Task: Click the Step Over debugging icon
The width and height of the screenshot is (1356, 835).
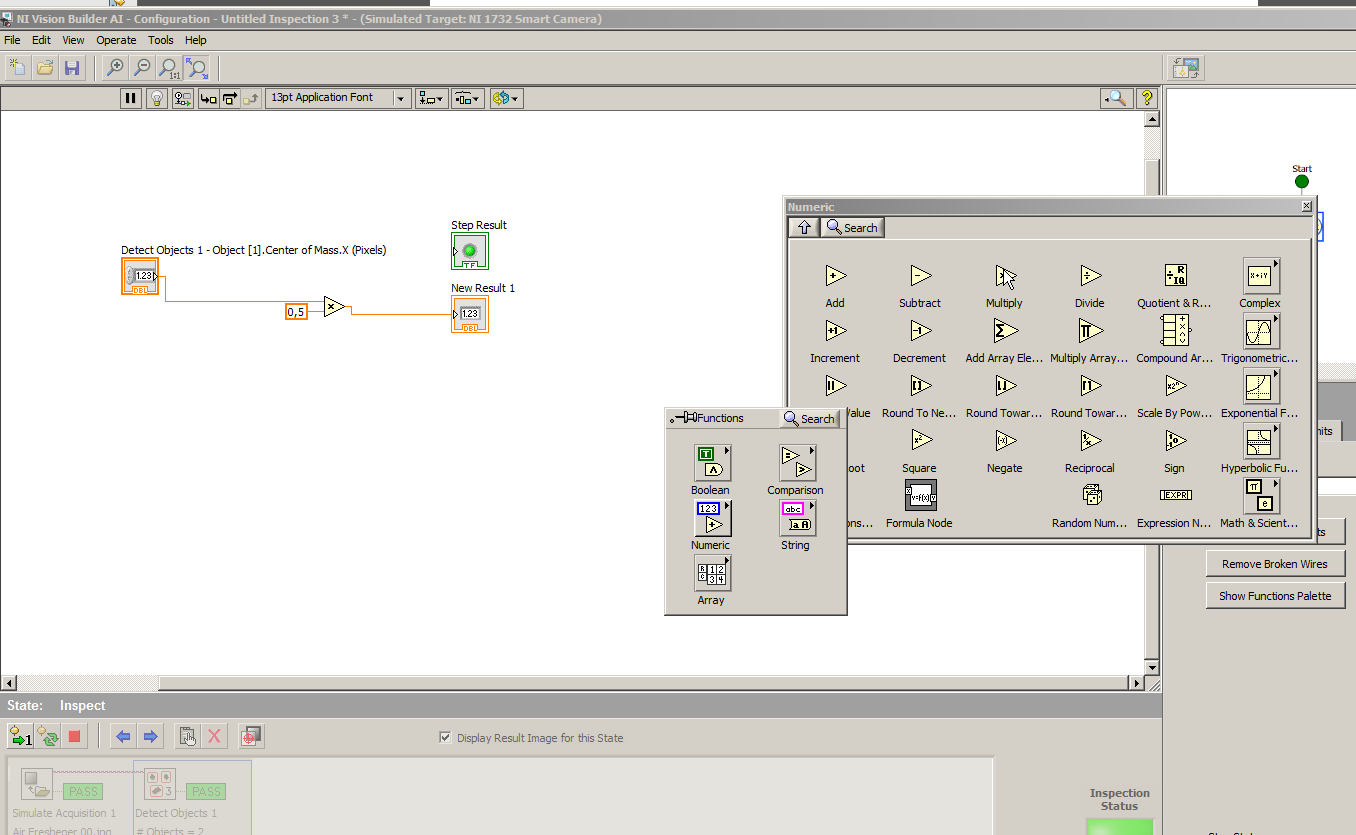Action: pos(230,98)
